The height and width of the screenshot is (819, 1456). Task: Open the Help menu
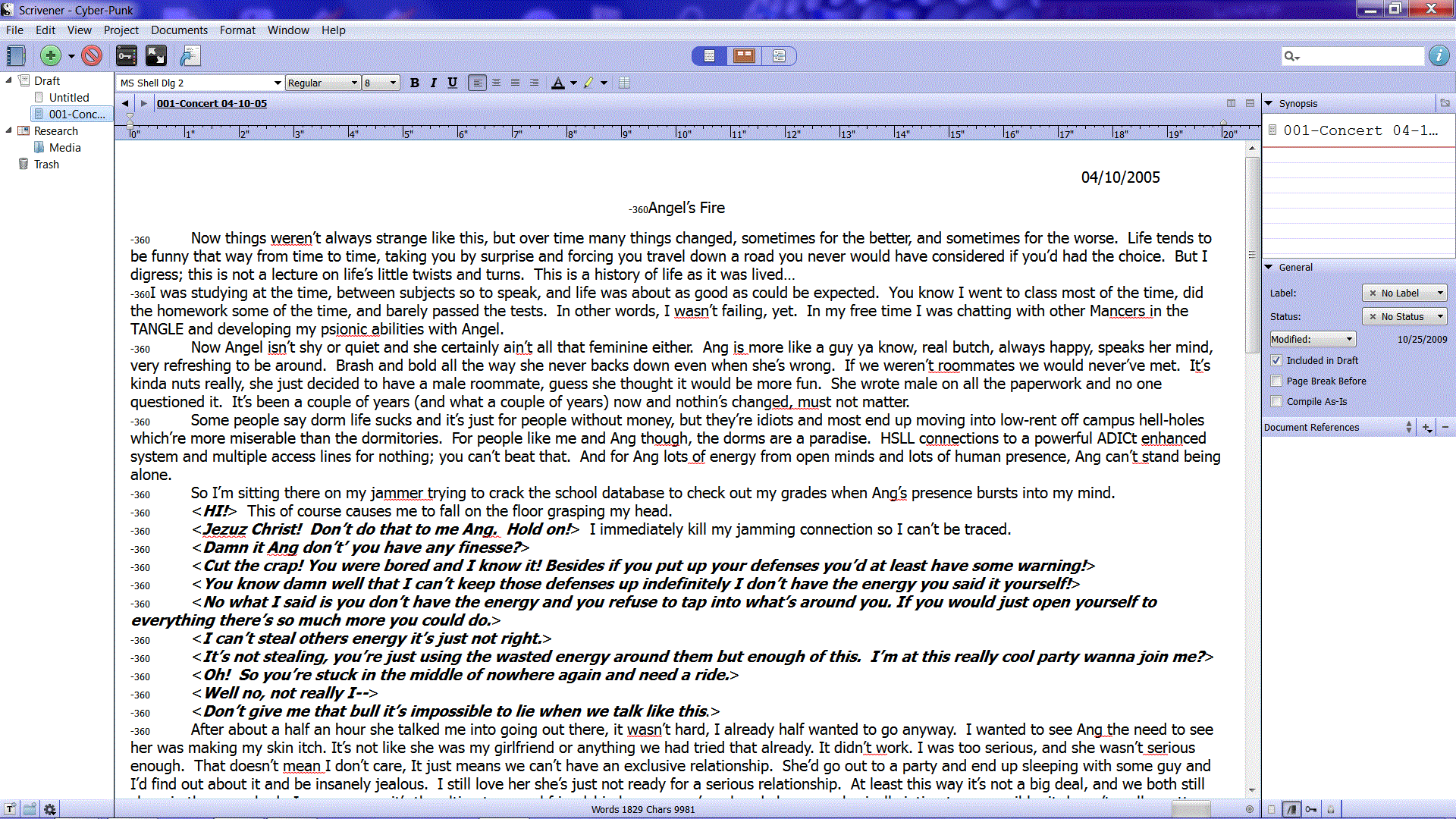pyautogui.click(x=334, y=30)
